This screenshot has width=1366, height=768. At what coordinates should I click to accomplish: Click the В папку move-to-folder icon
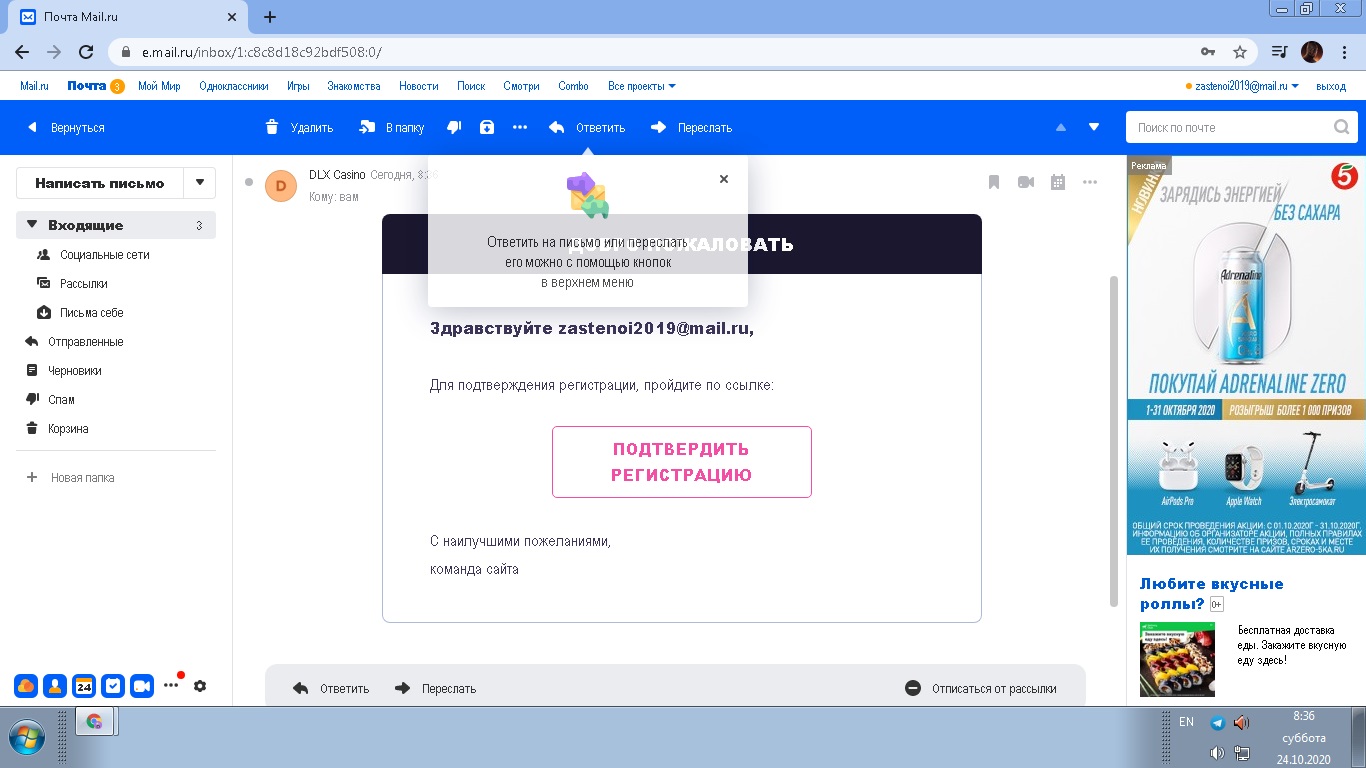pyautogui.click(x=367, y=127)
